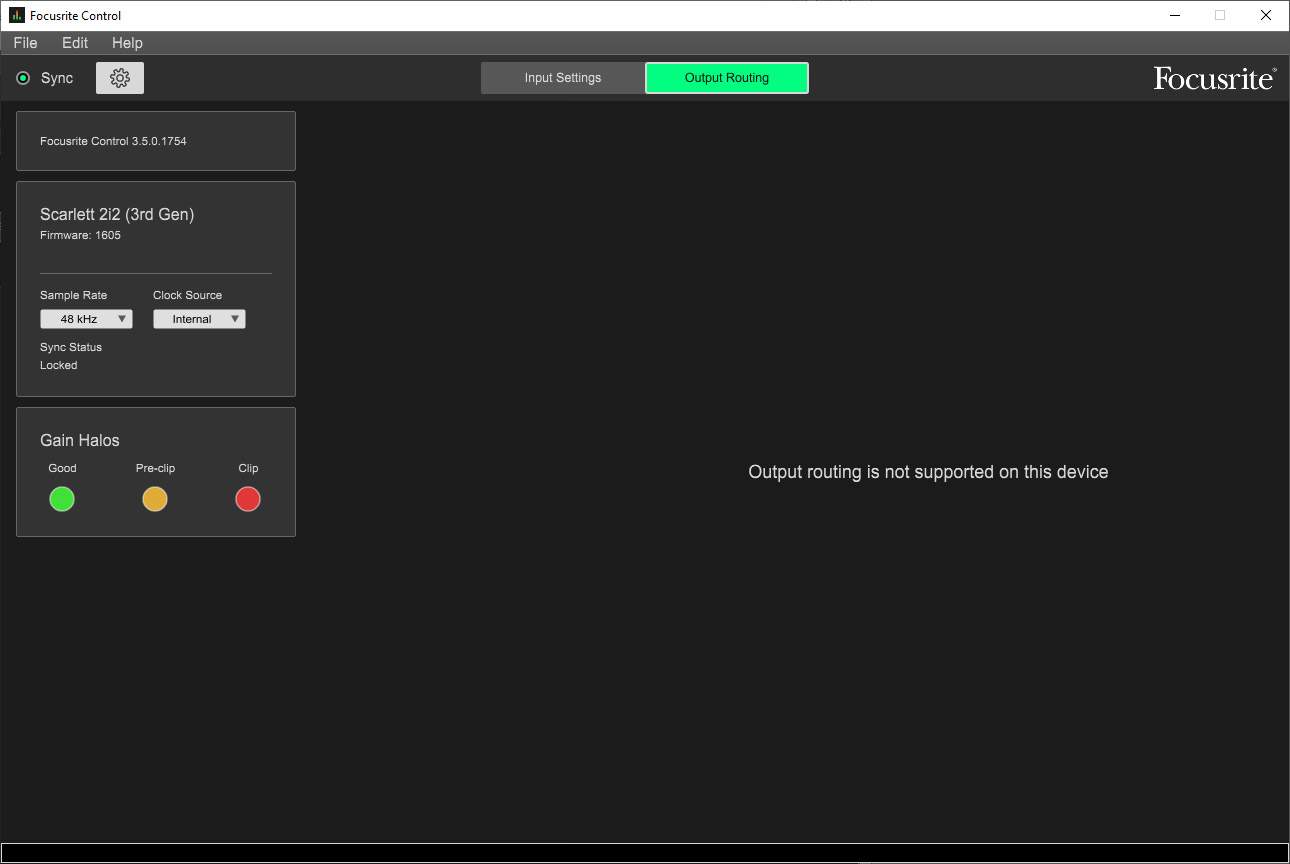The width and height of the screenshot is (1290, 864).
Task: Click the Focusrite logo
Action: [x=1214, y=78]
